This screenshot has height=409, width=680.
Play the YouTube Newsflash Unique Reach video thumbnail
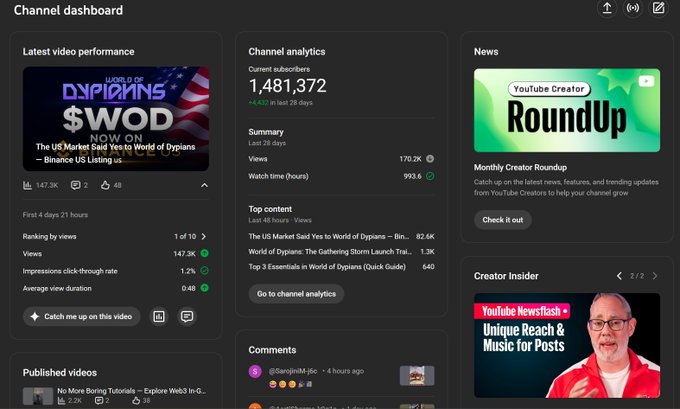pyautogui.click(x=567, y=345)
